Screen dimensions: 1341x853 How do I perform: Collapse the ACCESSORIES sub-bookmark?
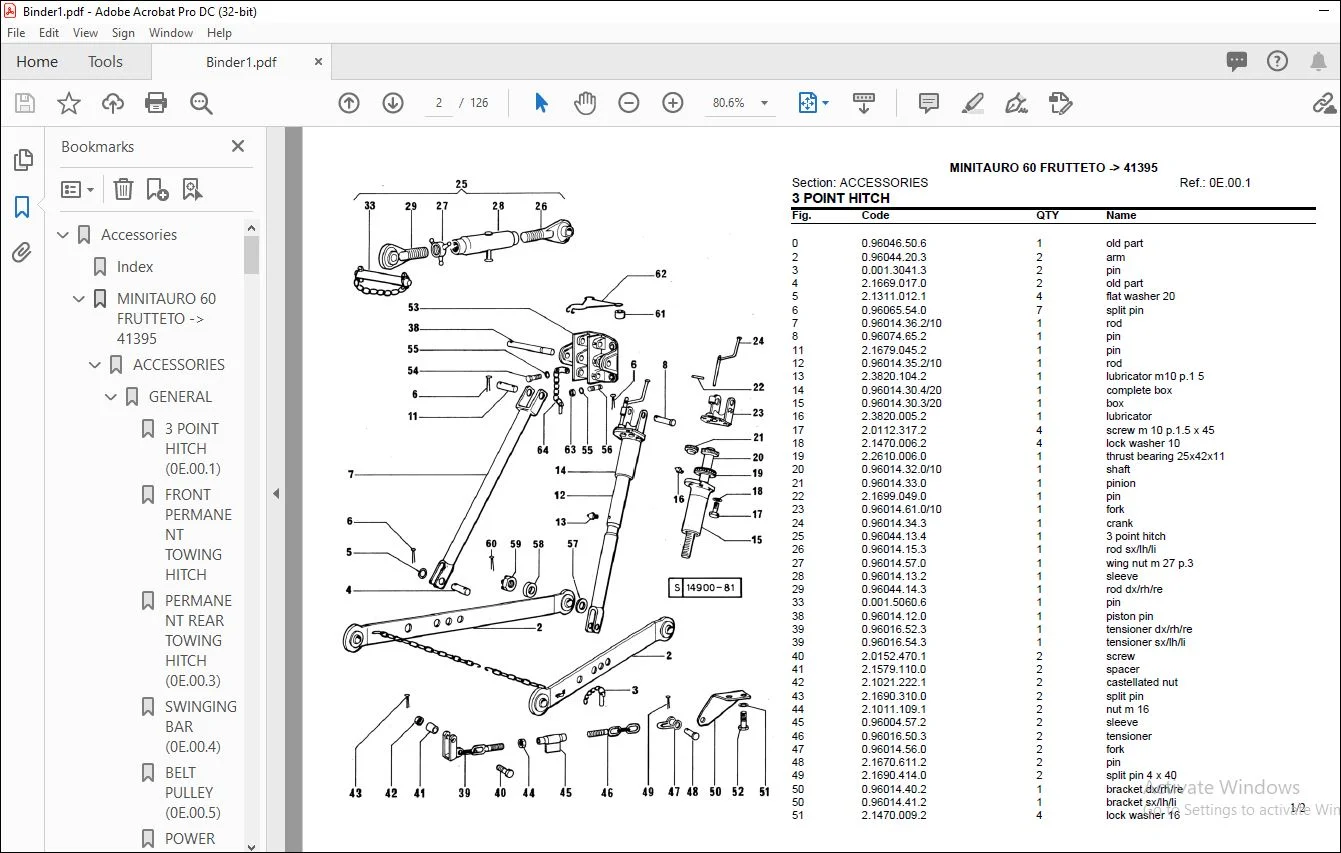click(x=96, y=365)
